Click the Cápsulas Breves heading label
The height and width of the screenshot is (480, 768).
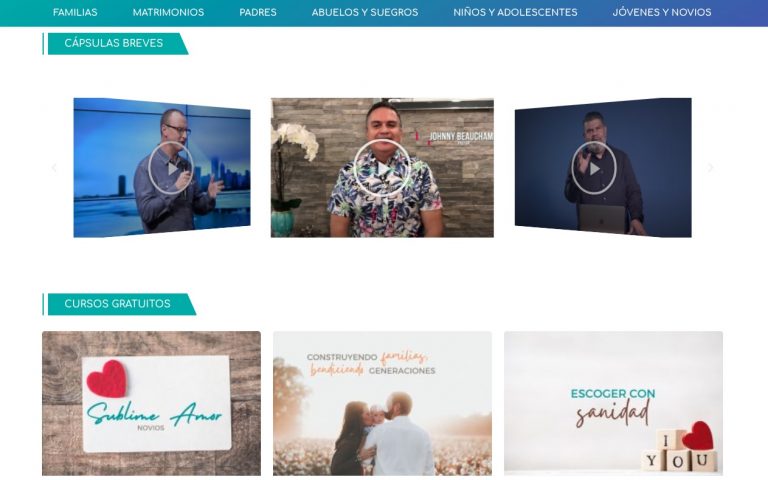click(116, 43)
